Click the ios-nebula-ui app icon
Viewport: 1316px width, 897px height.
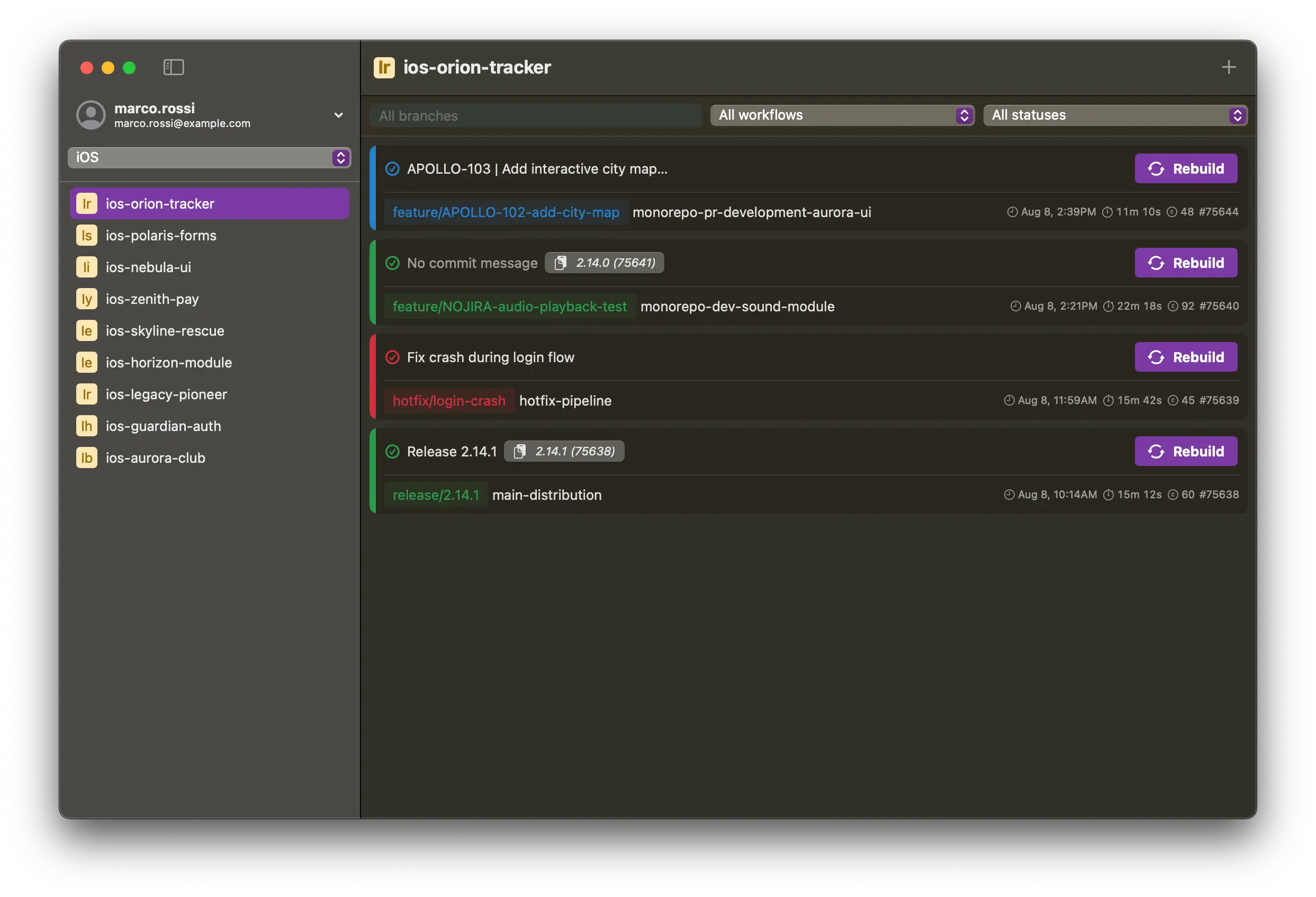[x=87, y=267]
